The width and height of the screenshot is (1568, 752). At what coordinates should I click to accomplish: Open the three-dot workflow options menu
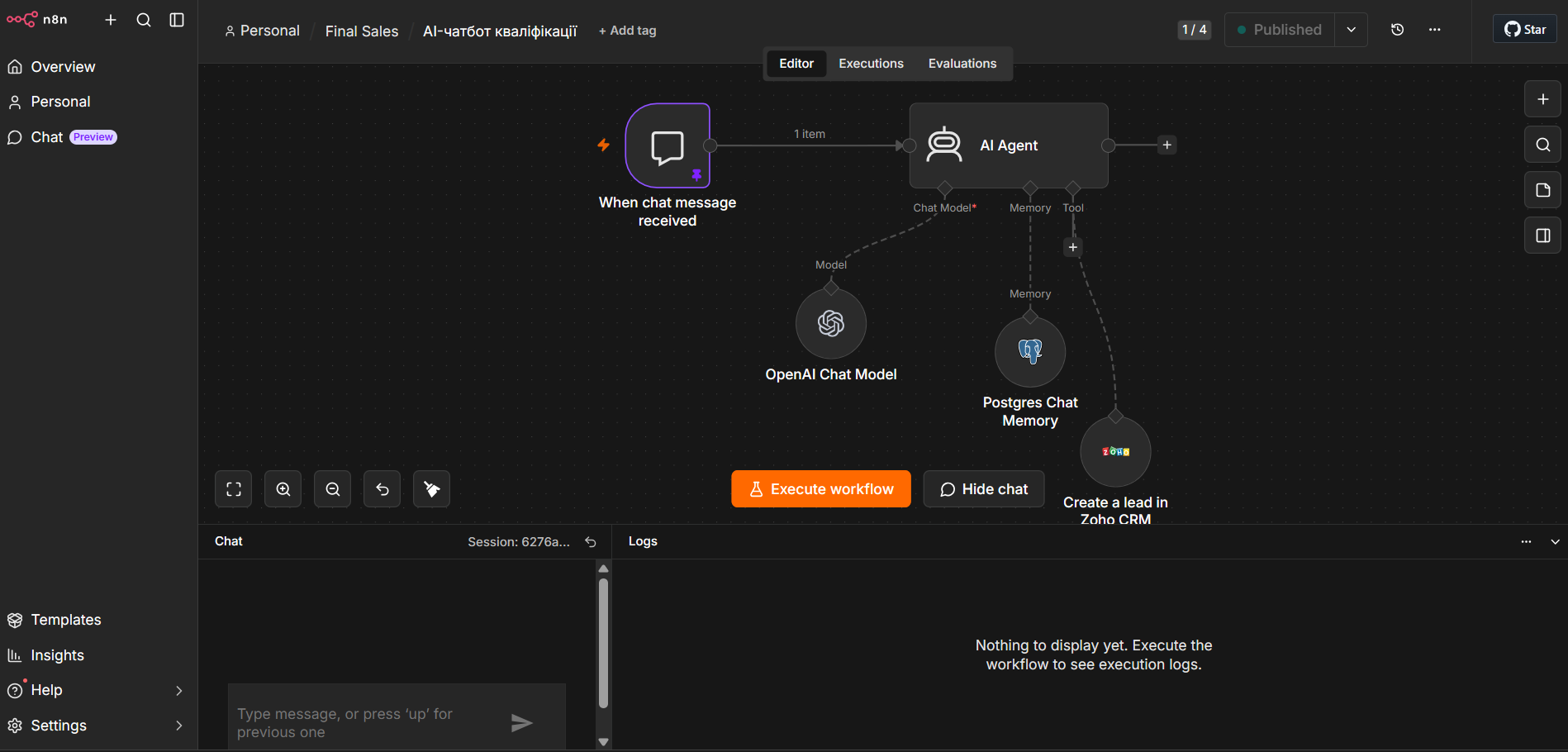tap(1435, 30)
